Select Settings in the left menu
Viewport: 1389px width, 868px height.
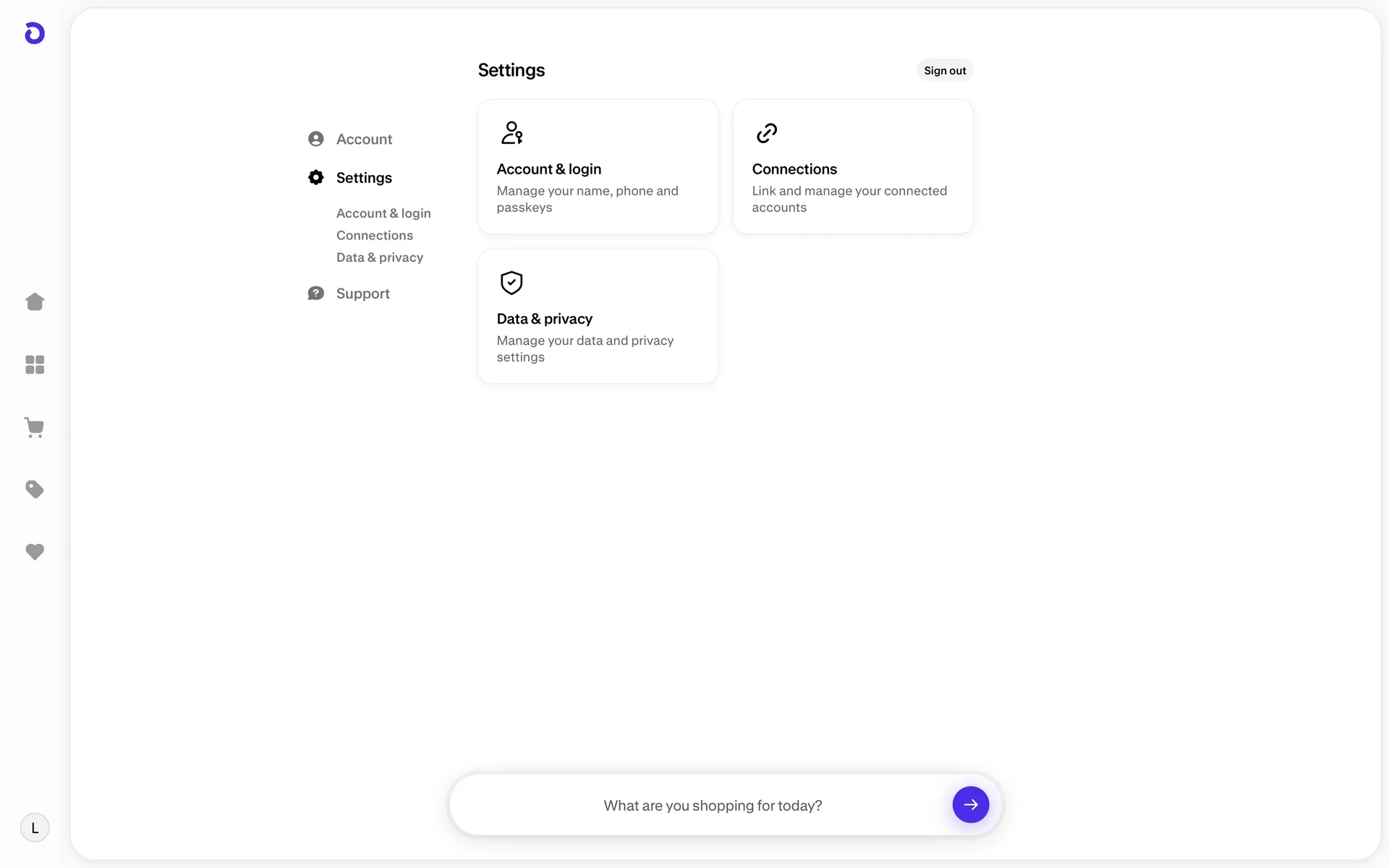(364, 178)
